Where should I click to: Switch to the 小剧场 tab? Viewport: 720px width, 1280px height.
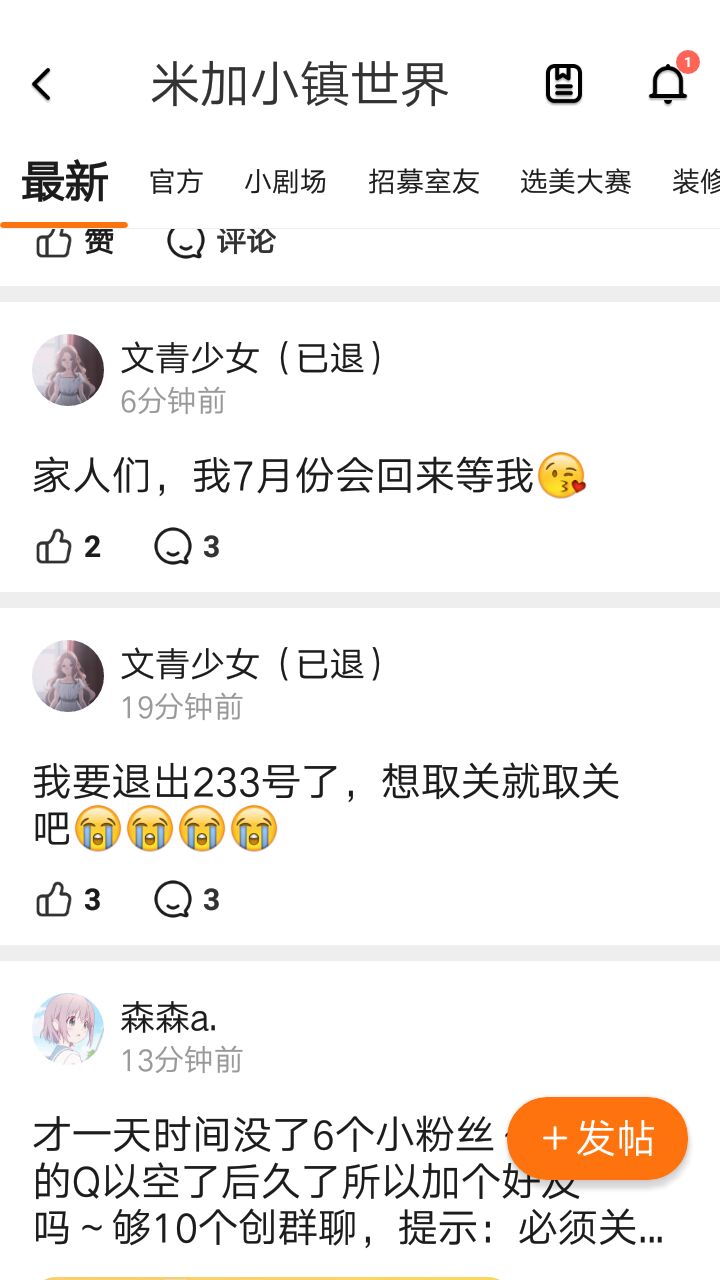(286, 182)
